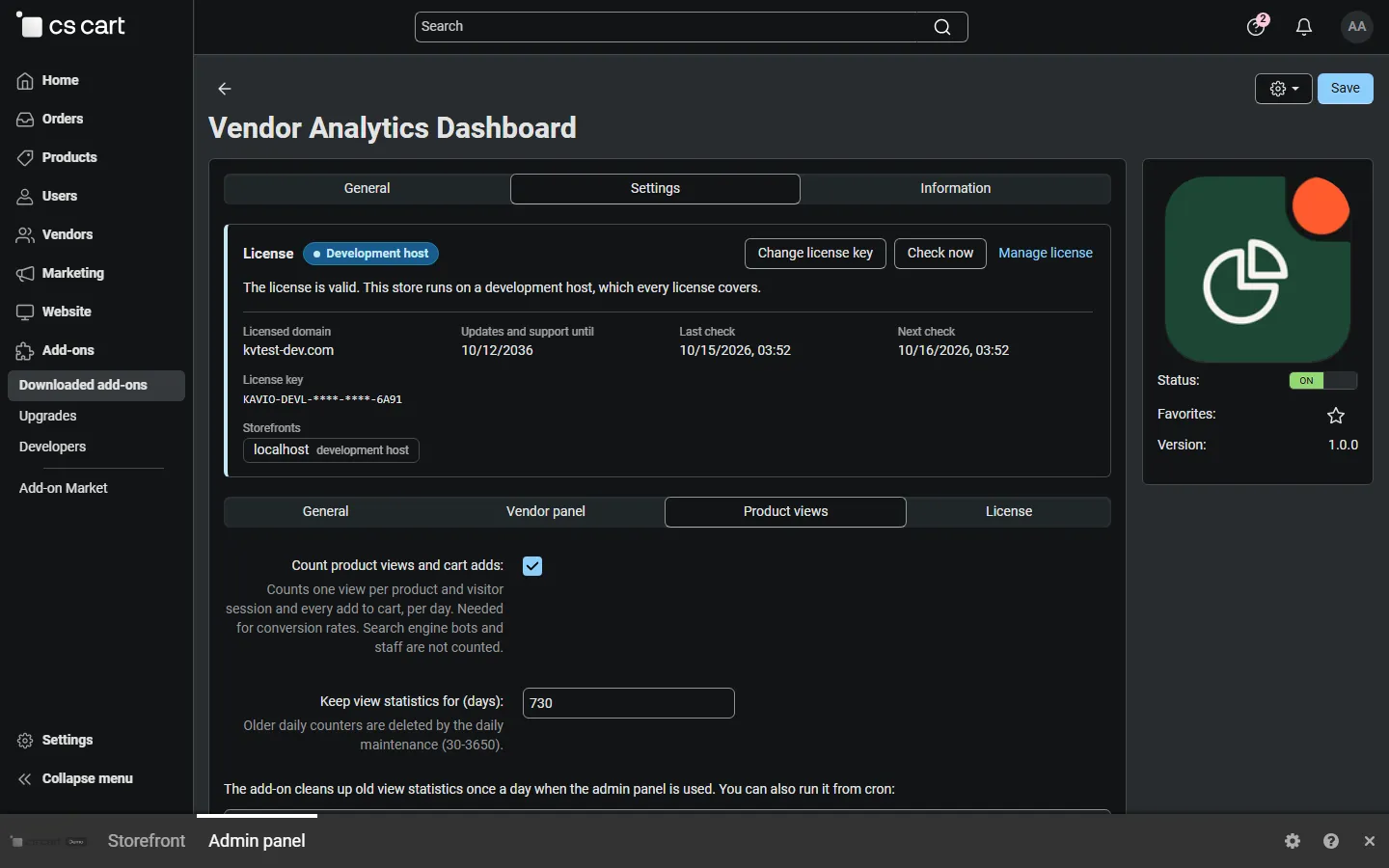Click Change license key

click(815, 254)
